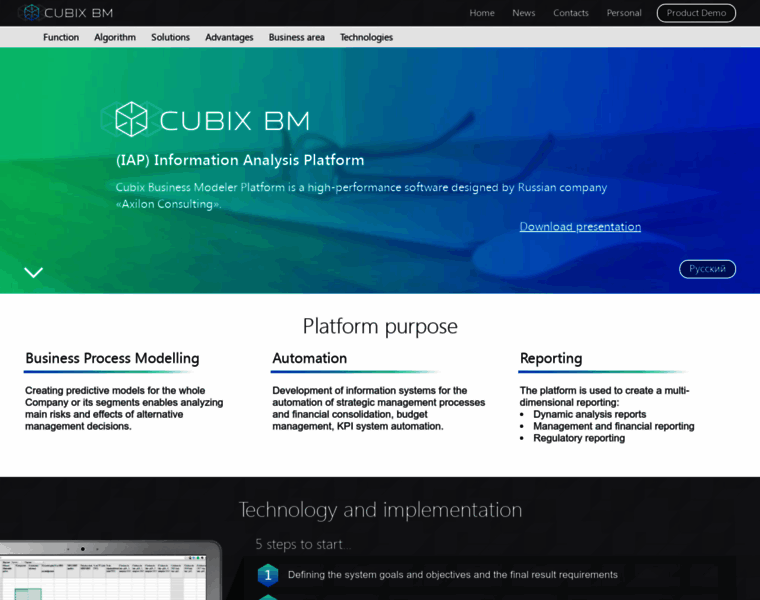This screenshot has height=600, width=760.
Task: Click the Regulatory reporting bullet
Action: pyautogui.click(x=579, y=438)
